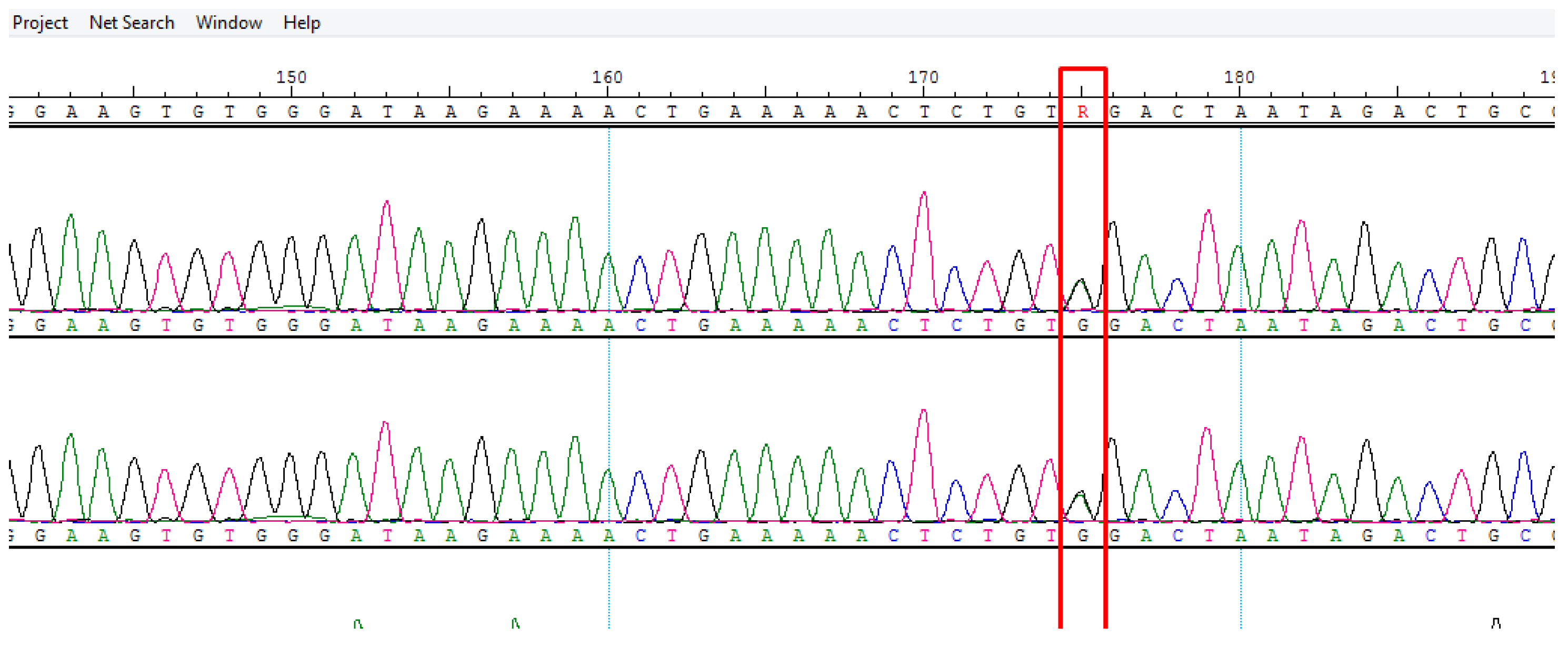
Task: Click position 160 on the ruler
Action: coord(607,77)
